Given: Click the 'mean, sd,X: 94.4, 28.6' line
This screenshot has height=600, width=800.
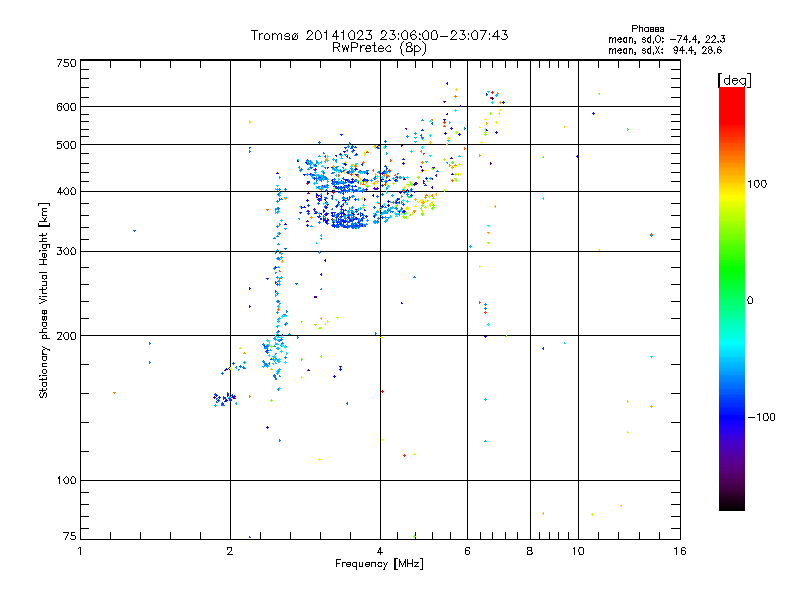Looking at the screenshot, I should [x=665, y=50].
